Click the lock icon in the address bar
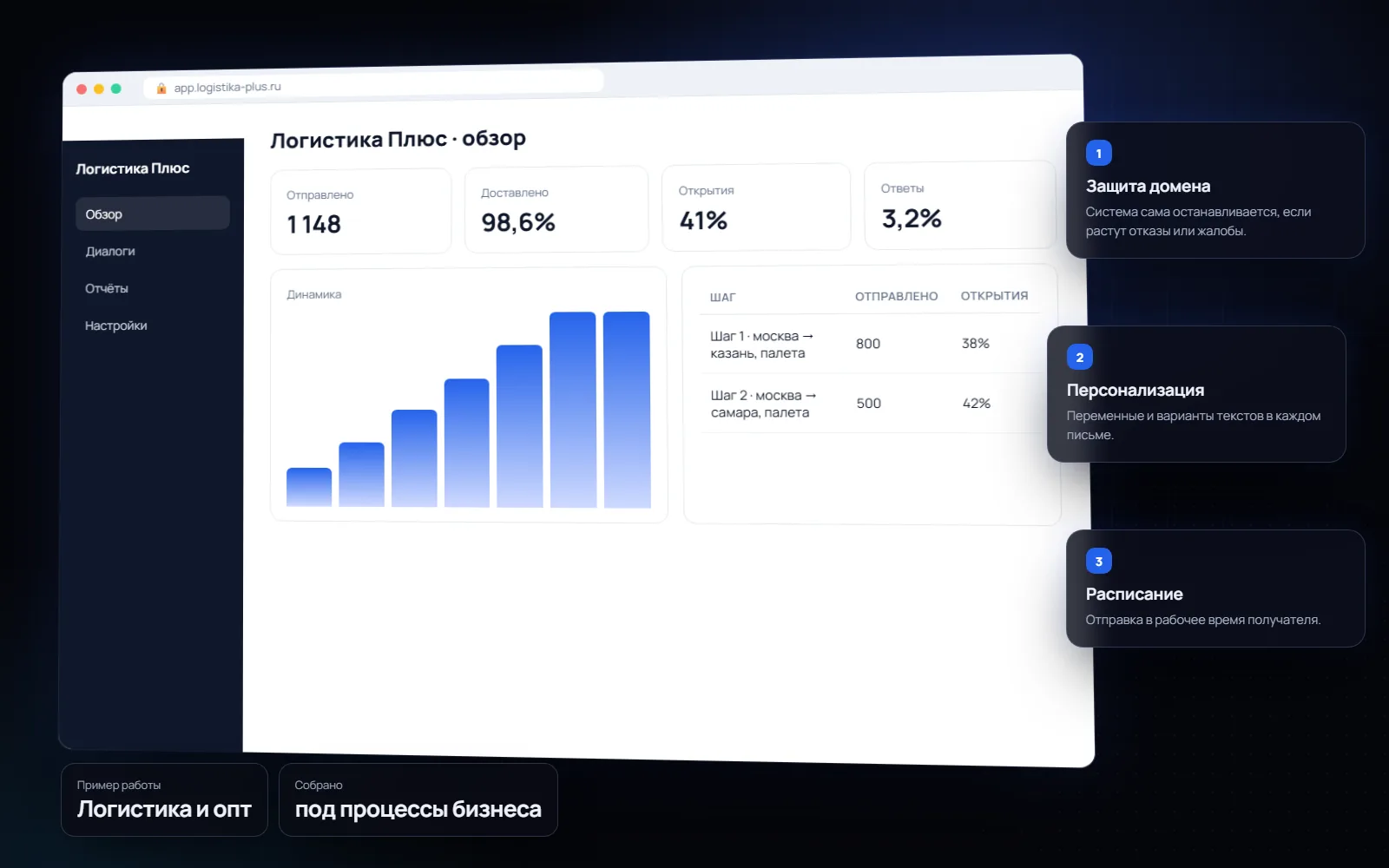 click(x=161, y=88)
